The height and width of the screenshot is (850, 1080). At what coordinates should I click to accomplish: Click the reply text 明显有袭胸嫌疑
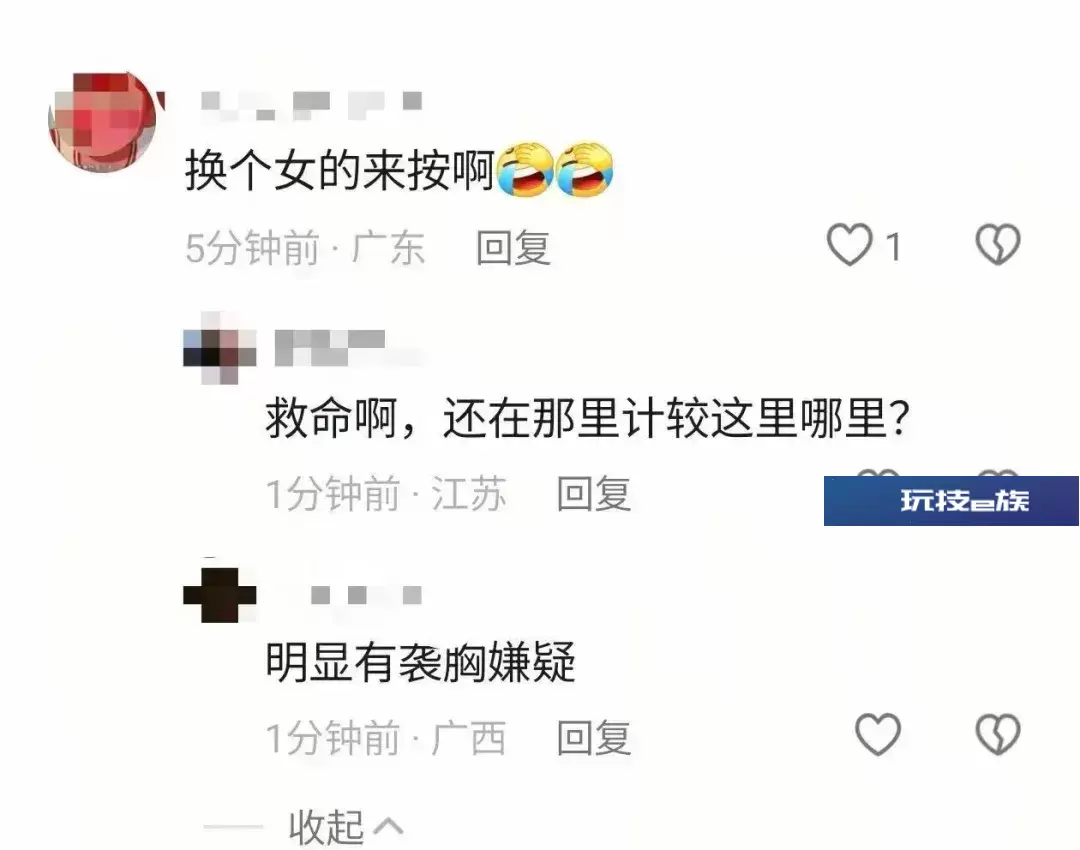pos(421,663)
